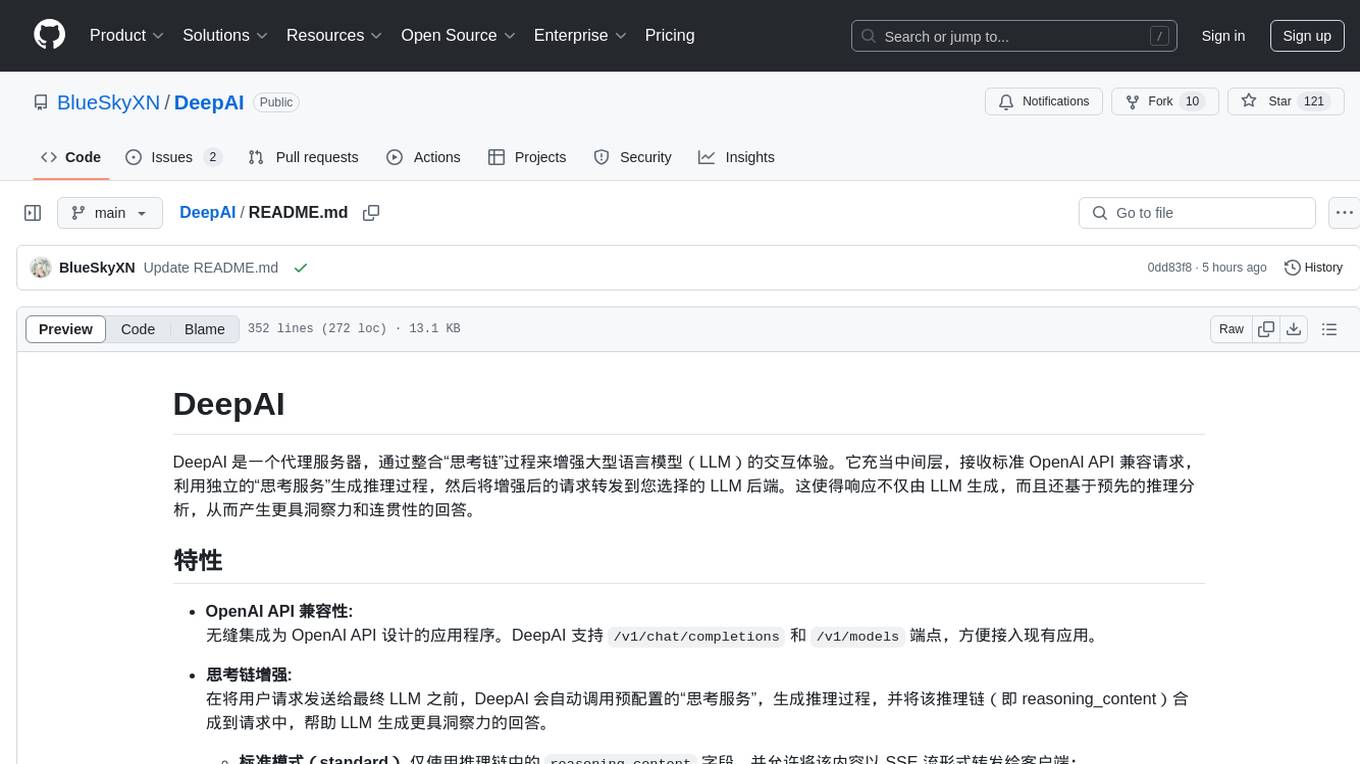
Task: Expand the Solutions menu
Action: (225, 35)
